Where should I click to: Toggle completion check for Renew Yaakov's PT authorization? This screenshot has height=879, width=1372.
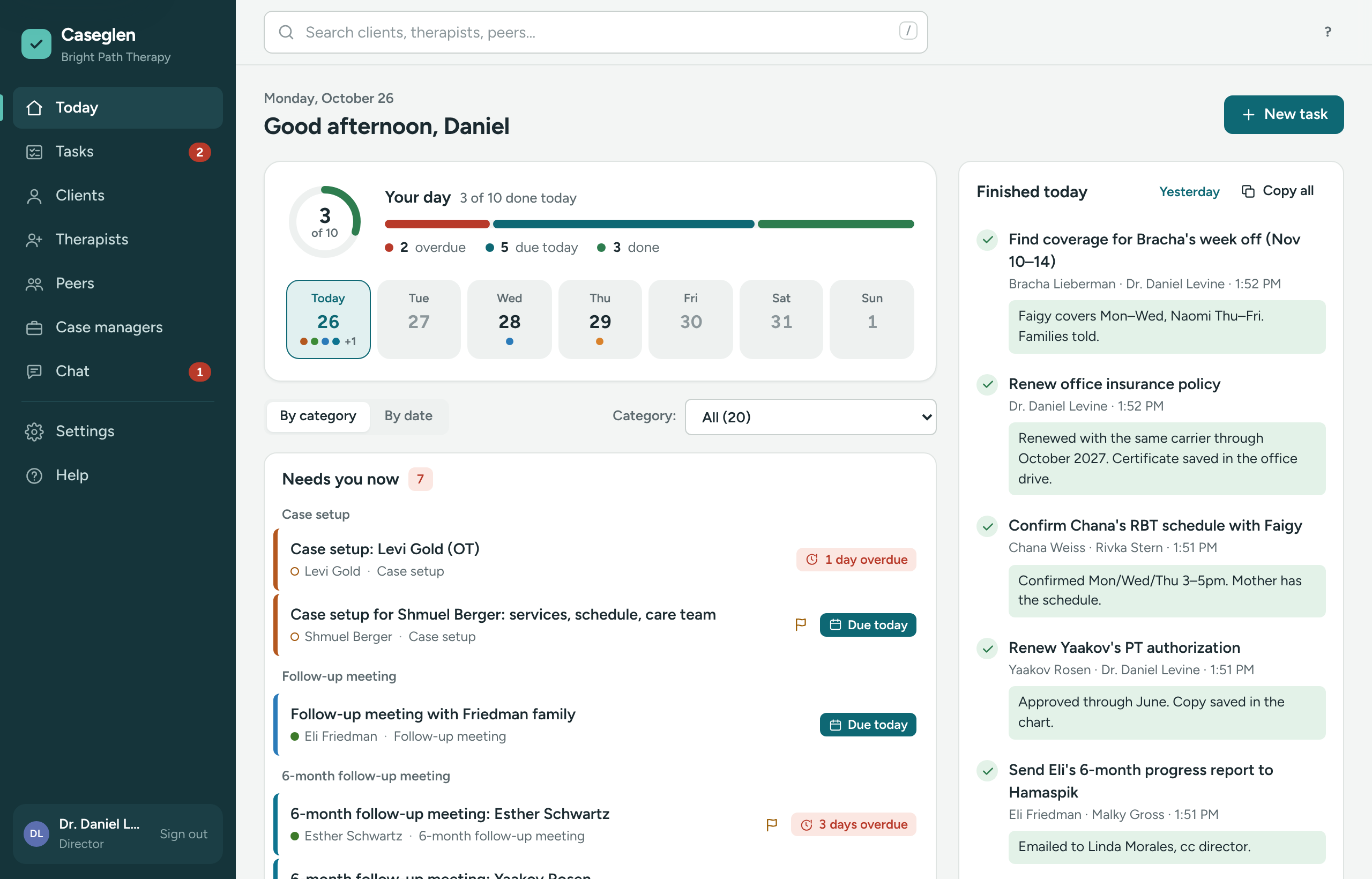987,648
